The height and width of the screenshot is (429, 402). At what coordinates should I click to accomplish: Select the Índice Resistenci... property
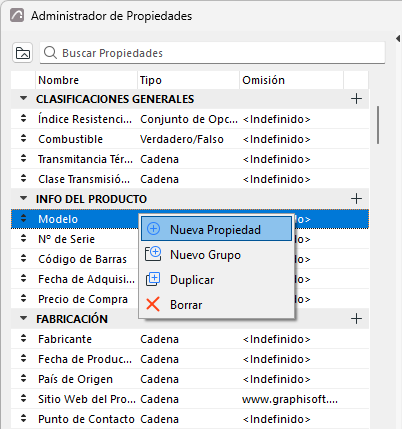[85, 119]
